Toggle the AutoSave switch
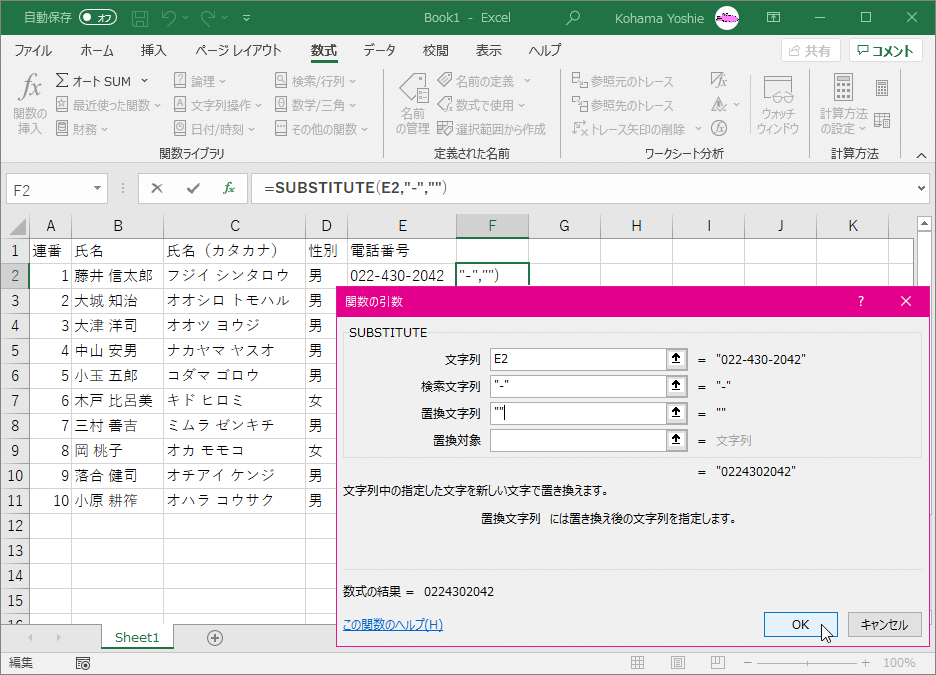 pyautogui.click(x=98, y=17)
